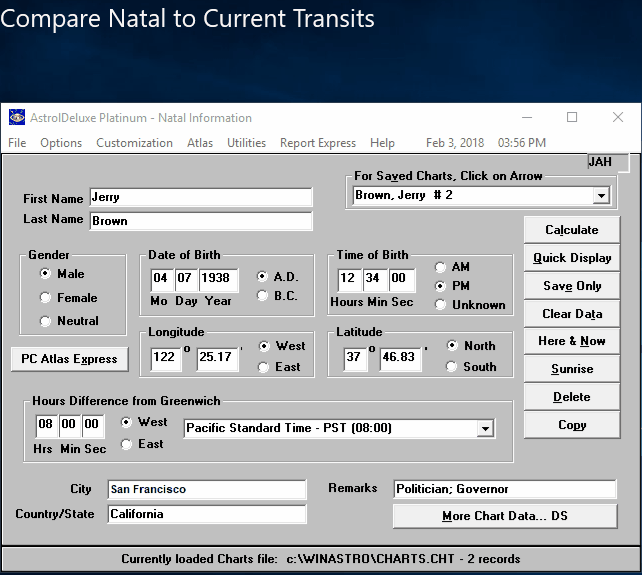Mark birth time as Unknown
This screenshot has height=575, width=642.
coord(440,305)
